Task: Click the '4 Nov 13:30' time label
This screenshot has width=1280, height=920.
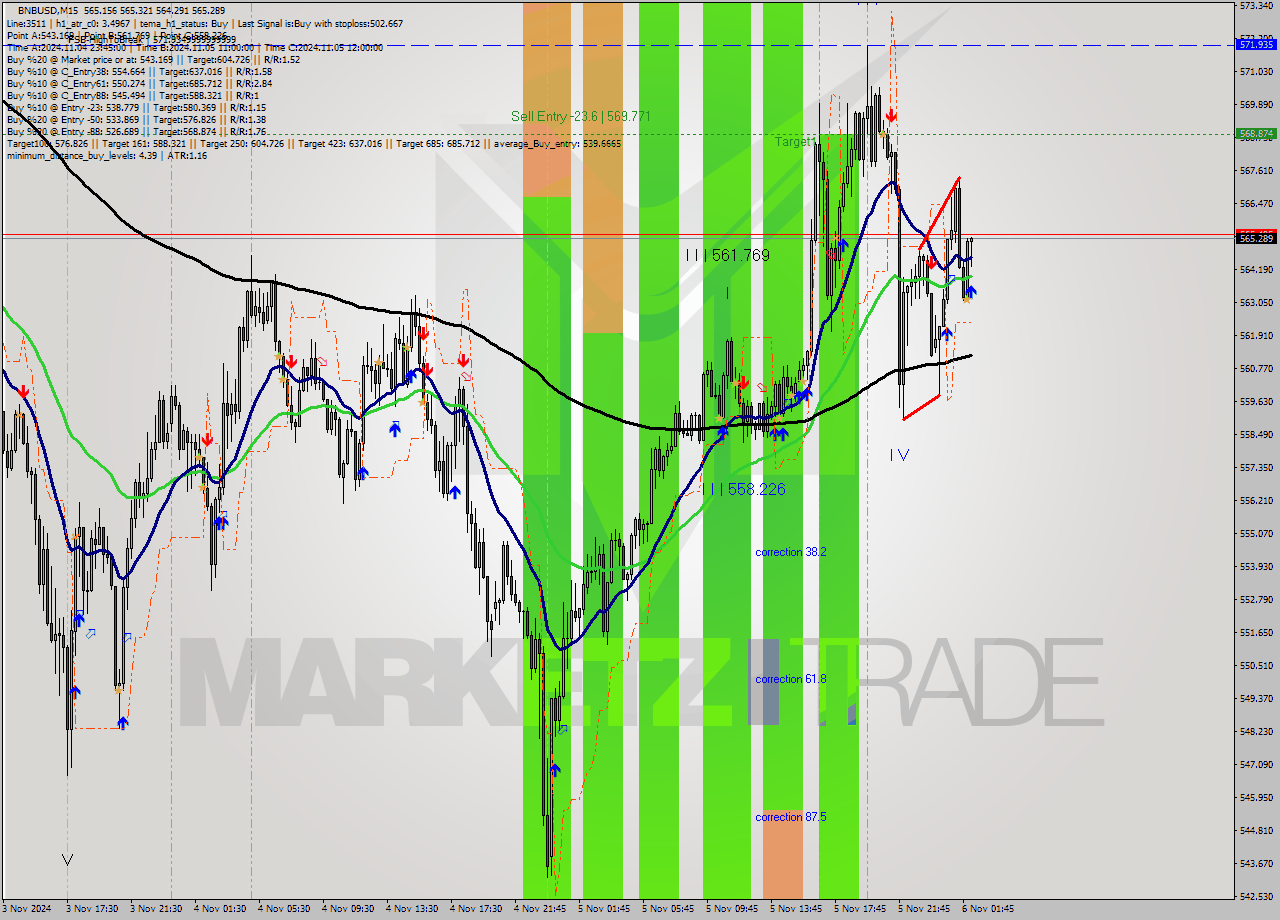Action: click(x=412, y=909)
